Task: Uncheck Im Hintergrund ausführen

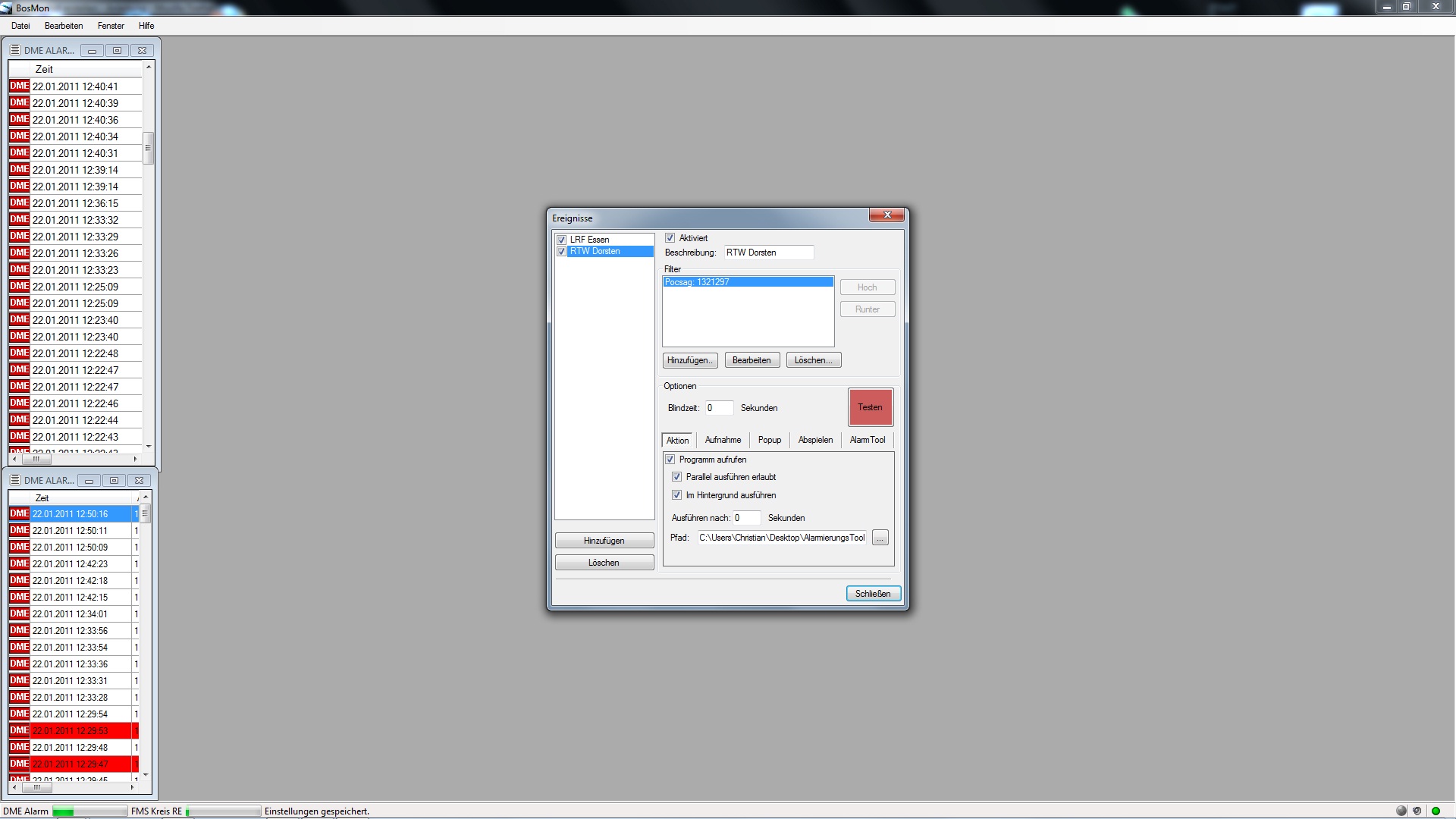Action: click(677, 495)
